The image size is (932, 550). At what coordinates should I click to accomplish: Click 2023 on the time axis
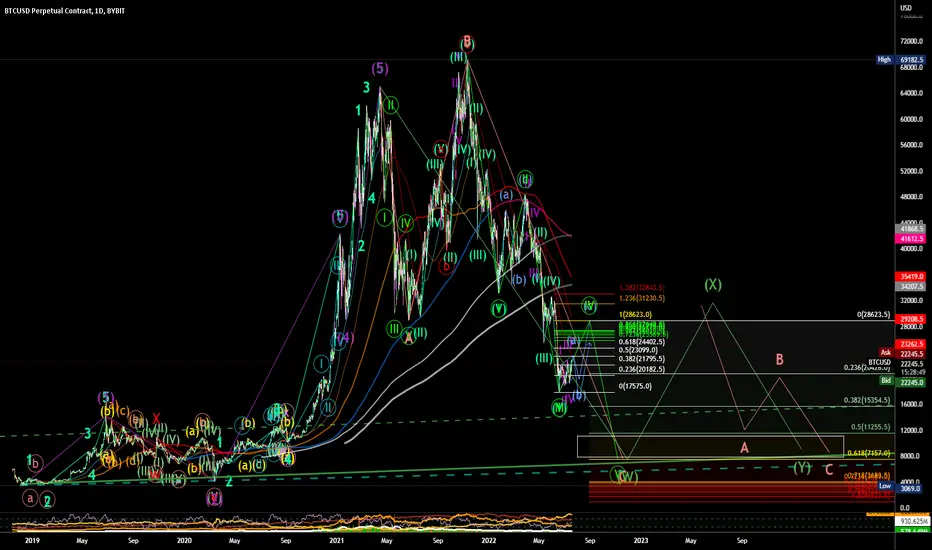pos(641,540)
